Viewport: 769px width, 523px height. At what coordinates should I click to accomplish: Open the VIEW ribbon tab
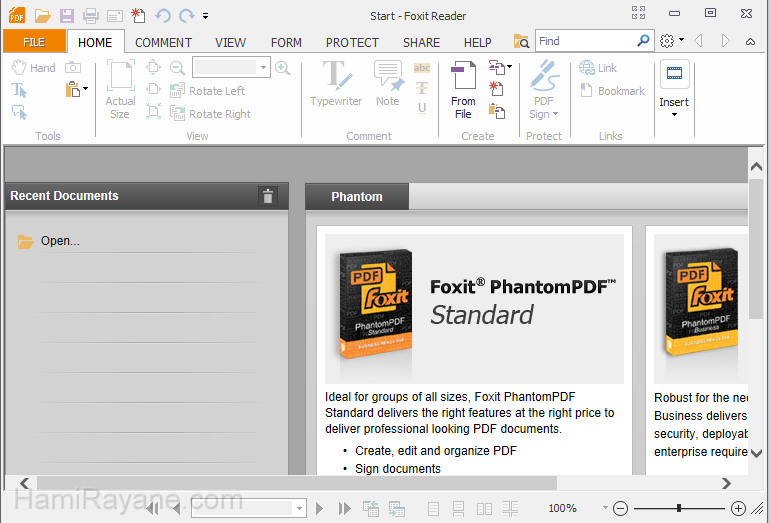(231, 43)
